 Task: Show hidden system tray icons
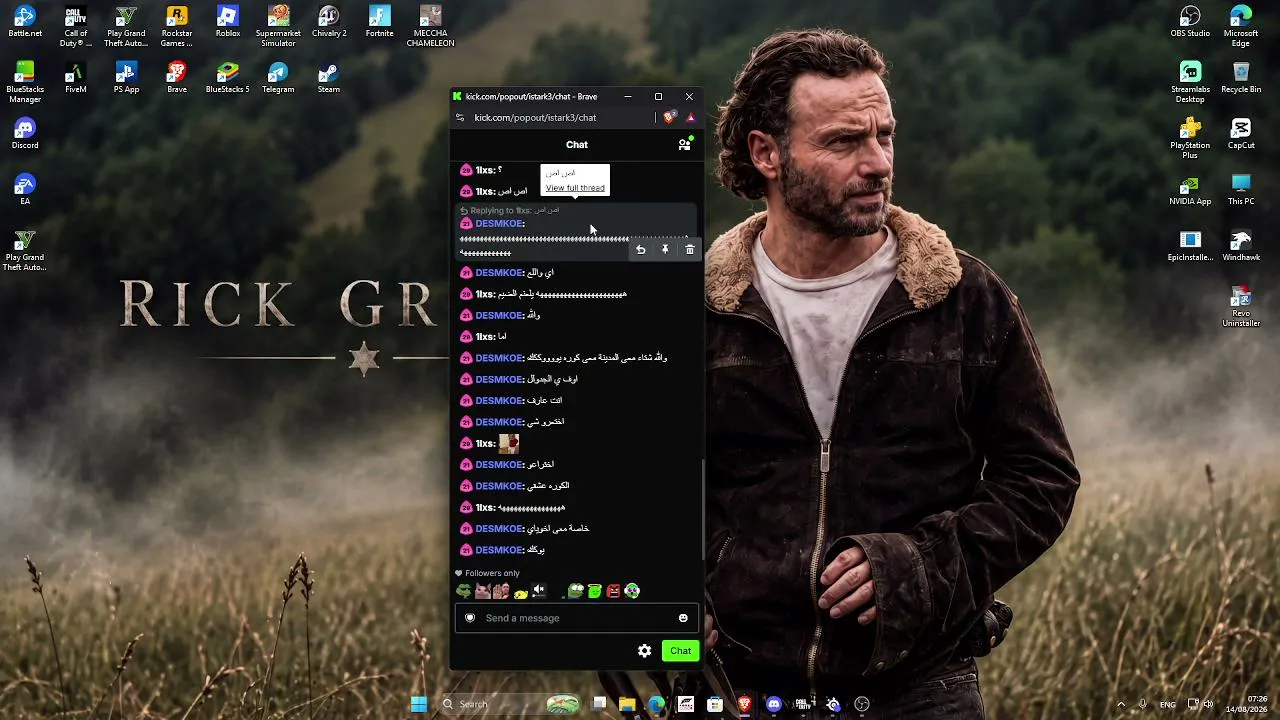tap(1121, 704)
